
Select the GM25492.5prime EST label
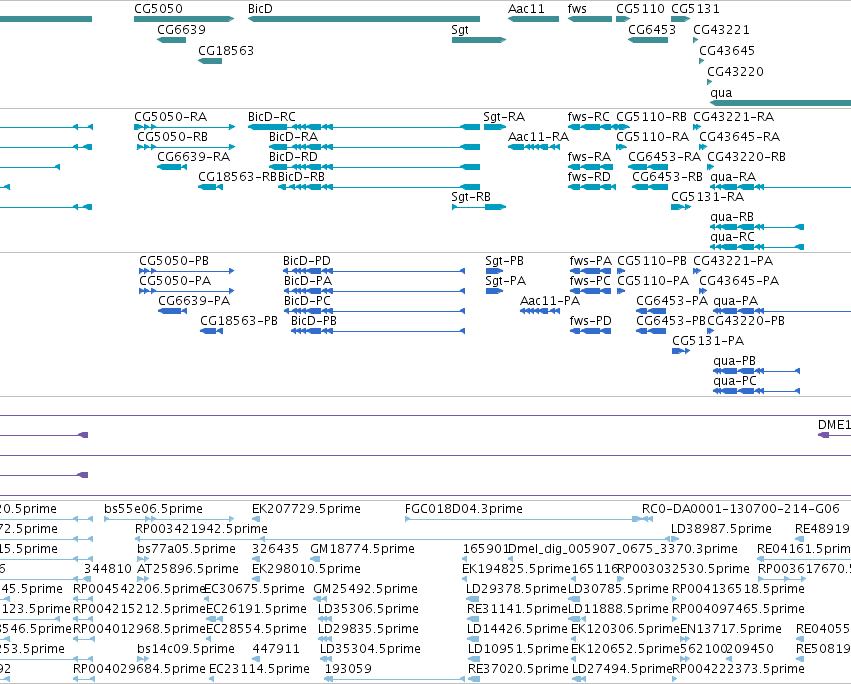click(365, 590)
